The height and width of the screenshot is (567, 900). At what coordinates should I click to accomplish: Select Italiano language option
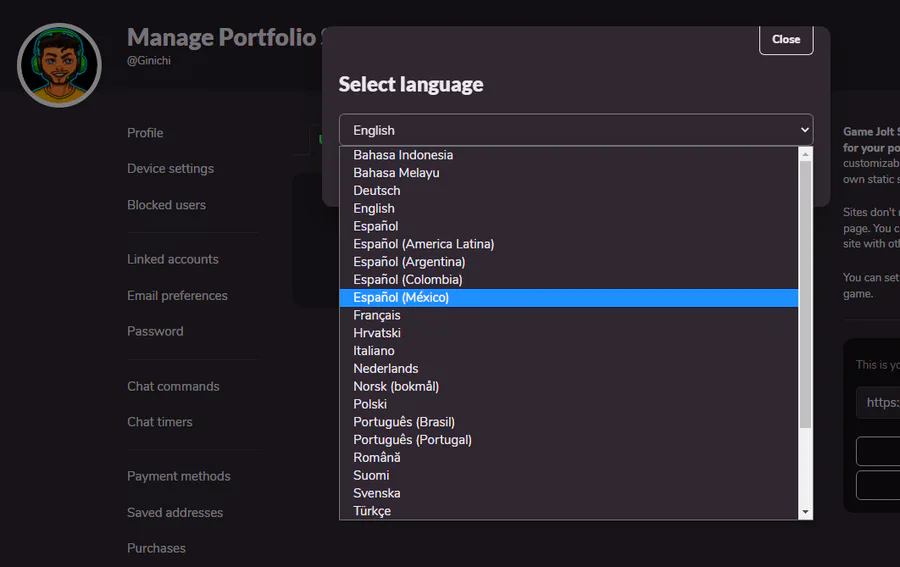[x=374, y=351]
